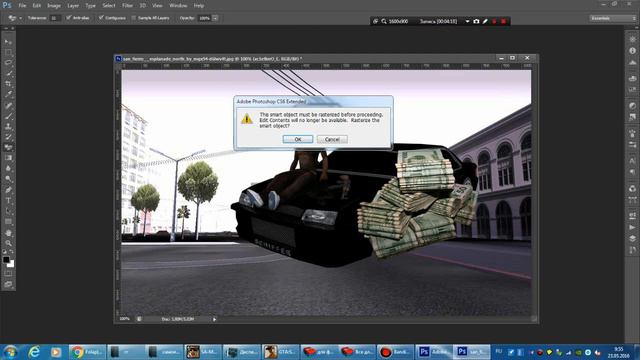Click the foreground color swatch
The width and height of the screenshot is (640, 360).
(6, 260)
